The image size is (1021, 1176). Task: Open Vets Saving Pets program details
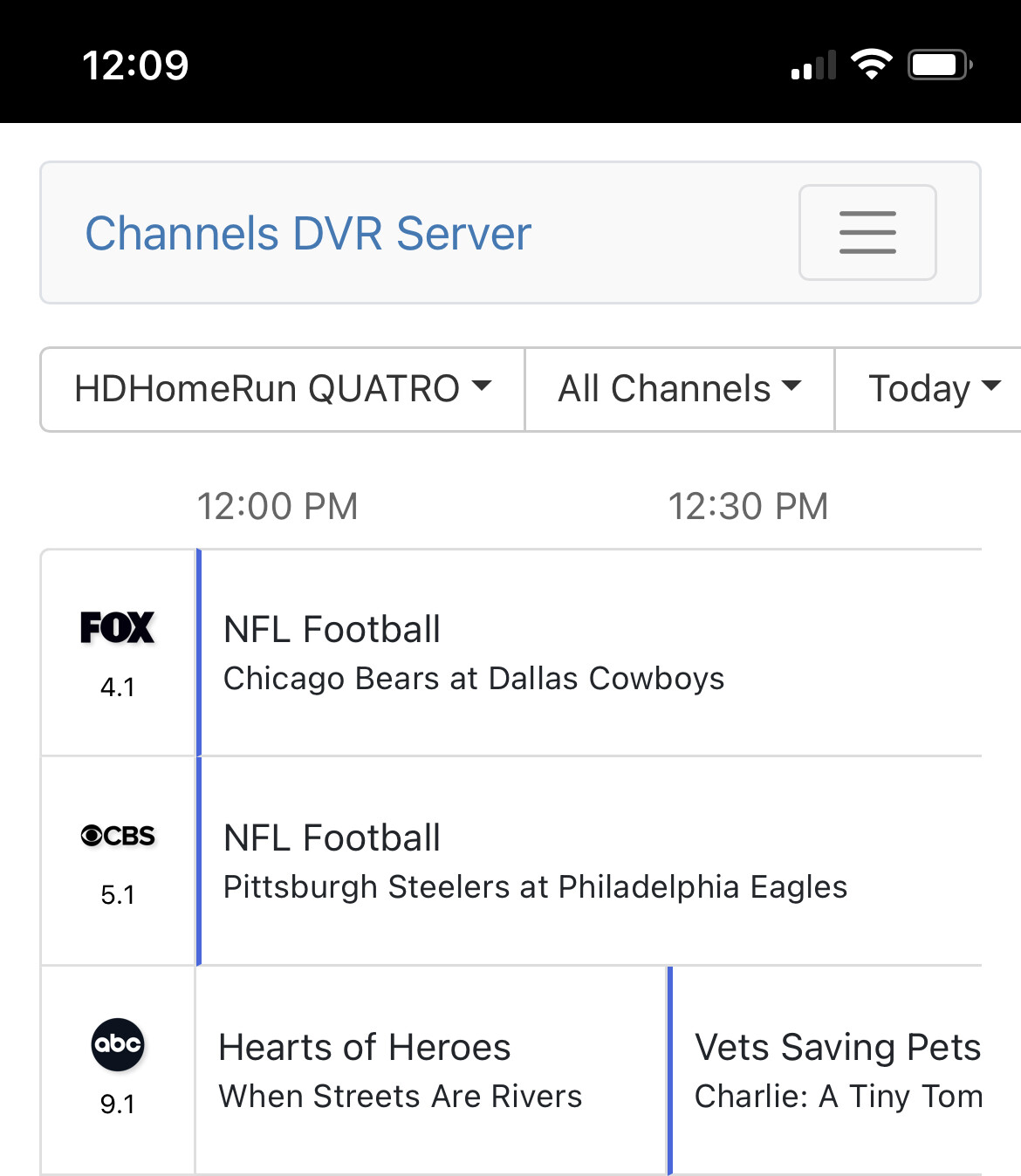coord(836,1070)
